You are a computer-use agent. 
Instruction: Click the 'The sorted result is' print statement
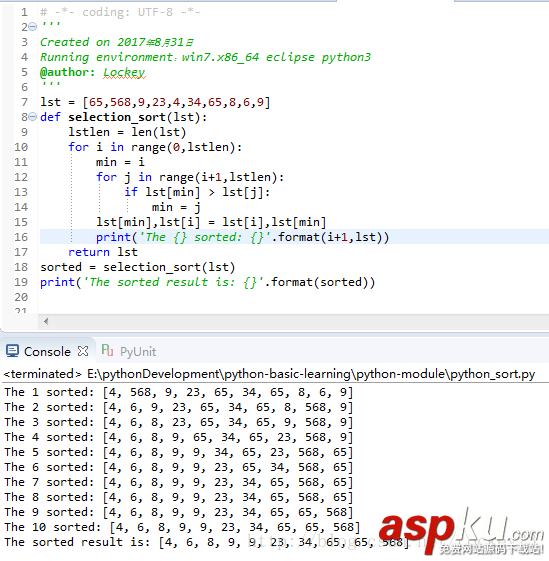(x=207, y=282)
